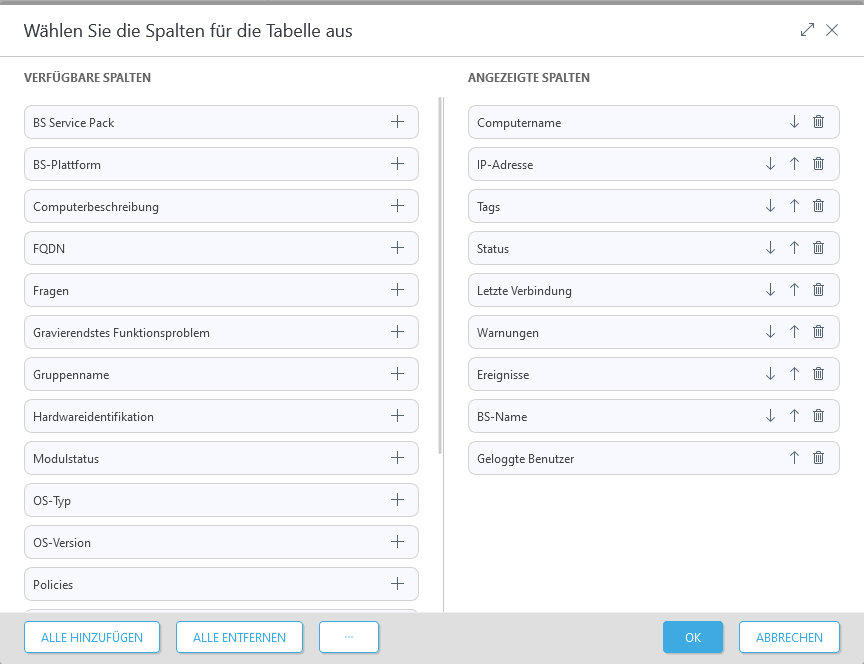Select the Letzte Verbindung label
Screen dimensions: 864x664
tap(524, 291)
